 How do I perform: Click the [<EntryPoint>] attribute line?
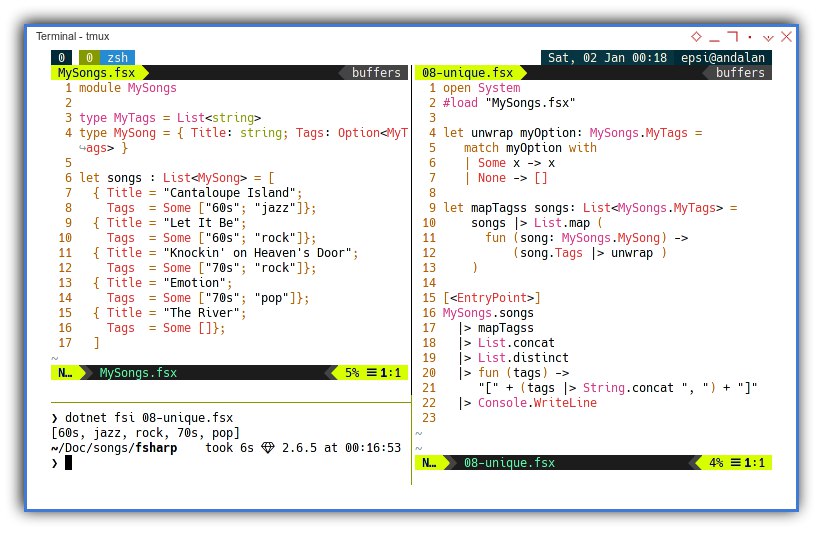coord(492,298)
